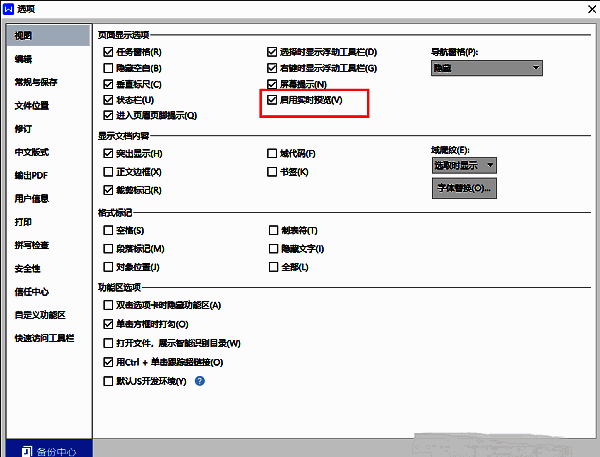Enable 打开文件,展示智能识别目录(W)

click(x=108, y=343)
